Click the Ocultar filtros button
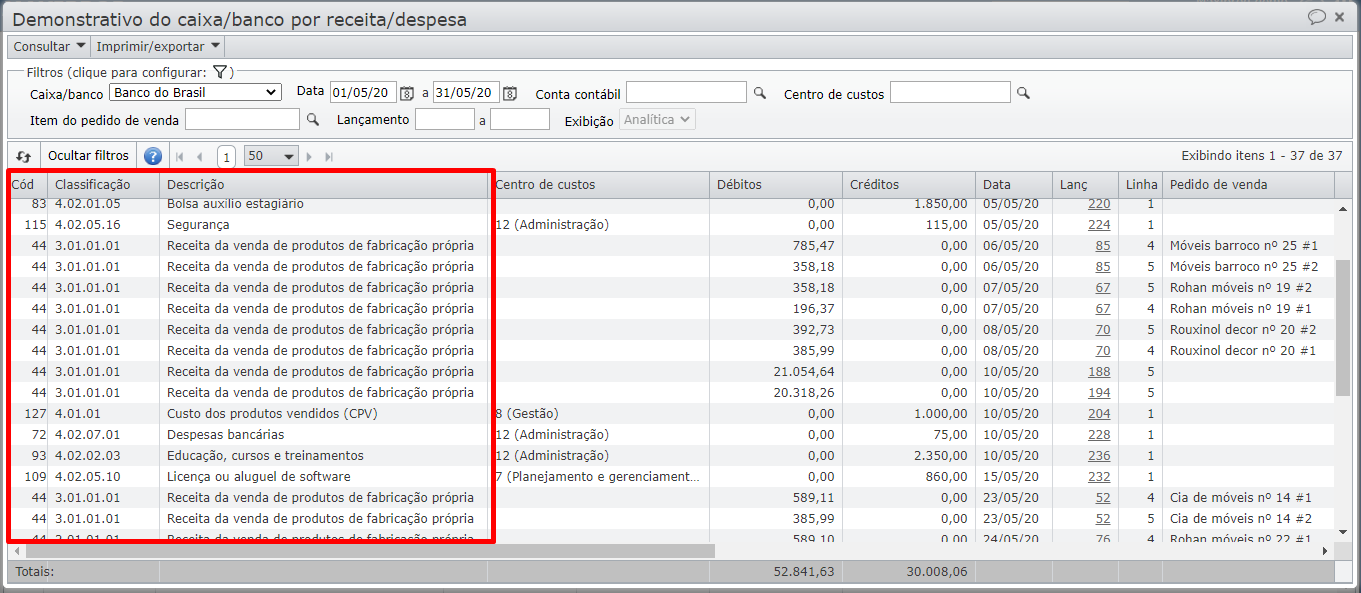The width and height of the screenshot is (1361, 593). point(89,156)
